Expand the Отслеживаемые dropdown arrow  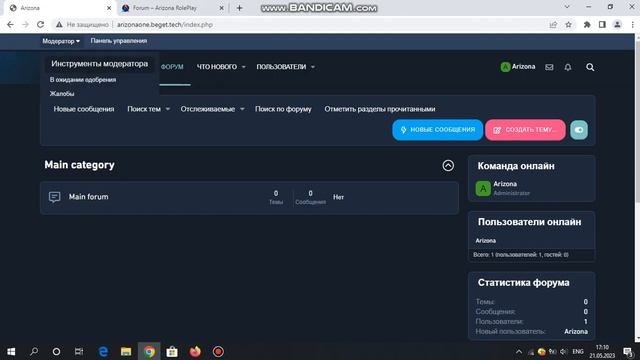(242, 109)
